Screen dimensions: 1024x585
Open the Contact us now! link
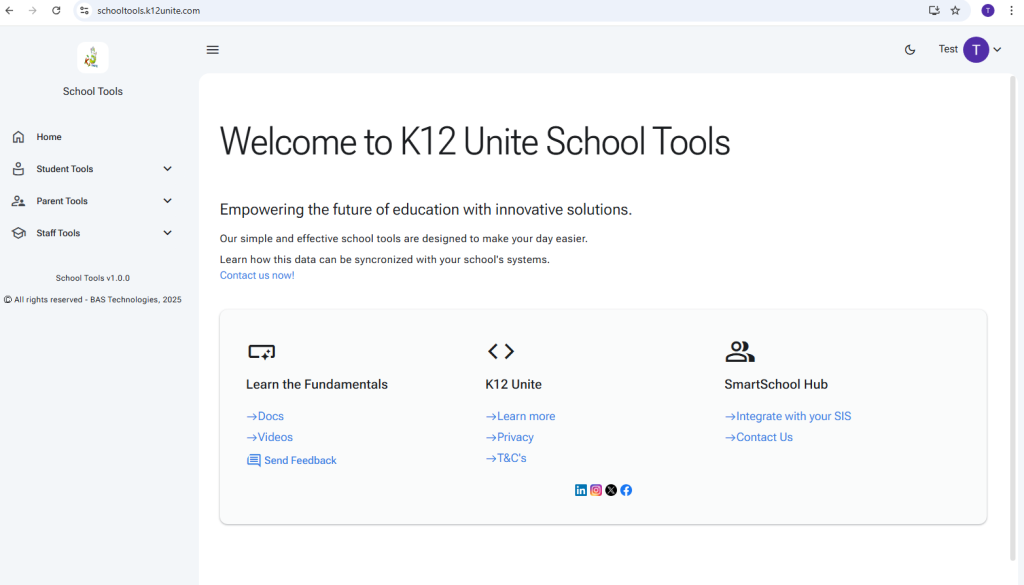click(257, 275)
